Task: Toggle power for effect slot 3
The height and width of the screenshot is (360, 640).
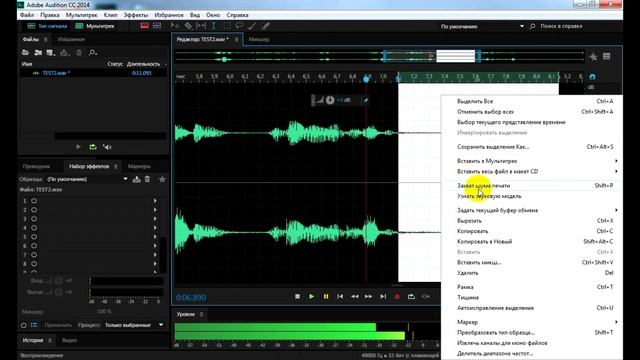Action: [34, 219]
